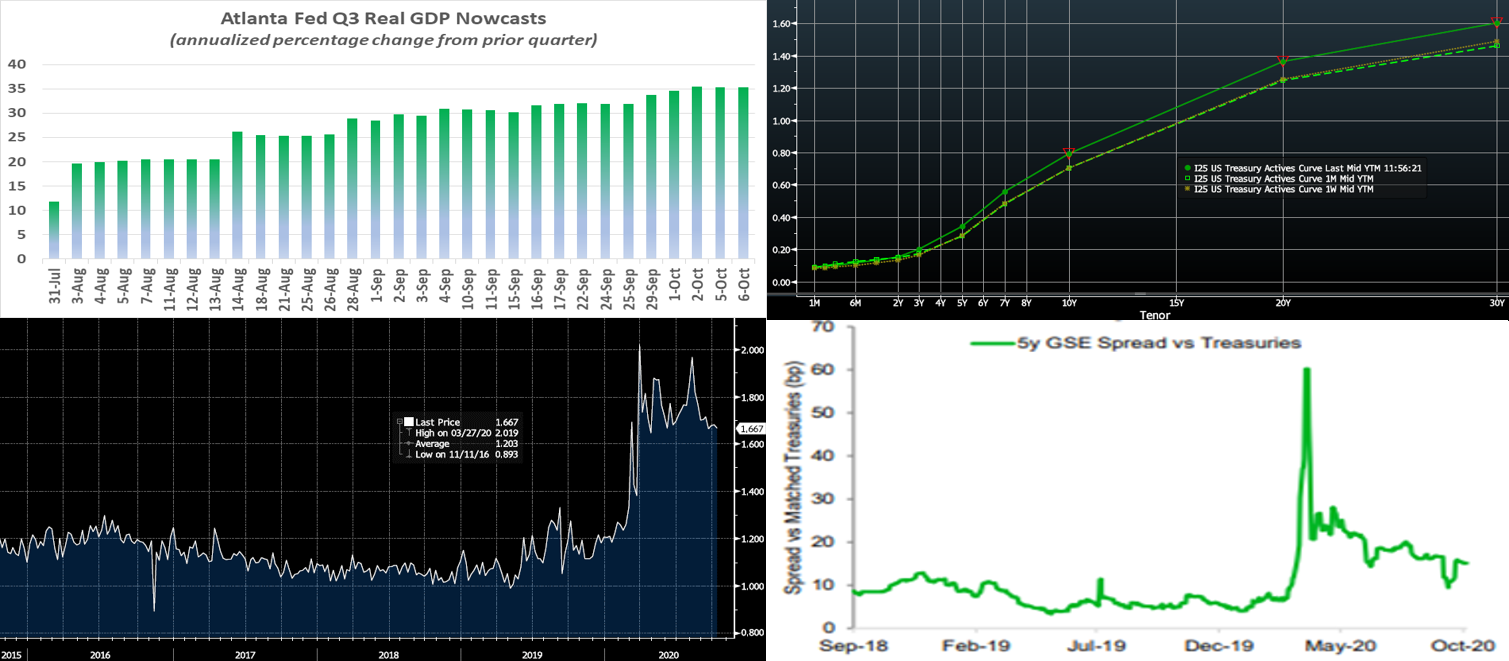Collapse the Last Price legend tree
The image size is (1509, 661).
(400, 421)
